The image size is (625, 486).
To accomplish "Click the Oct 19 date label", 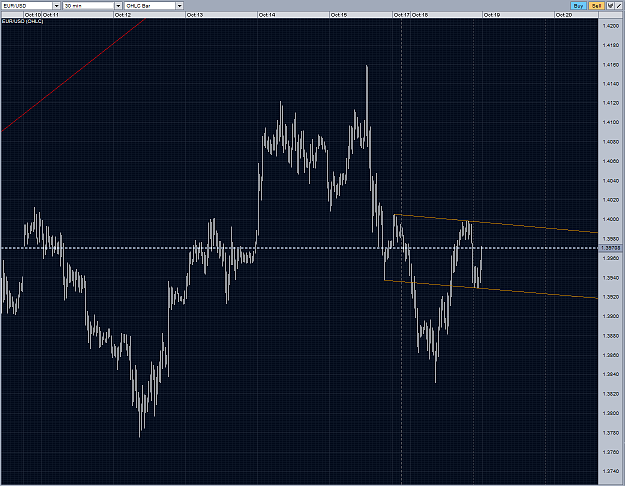I will [492, 15].
